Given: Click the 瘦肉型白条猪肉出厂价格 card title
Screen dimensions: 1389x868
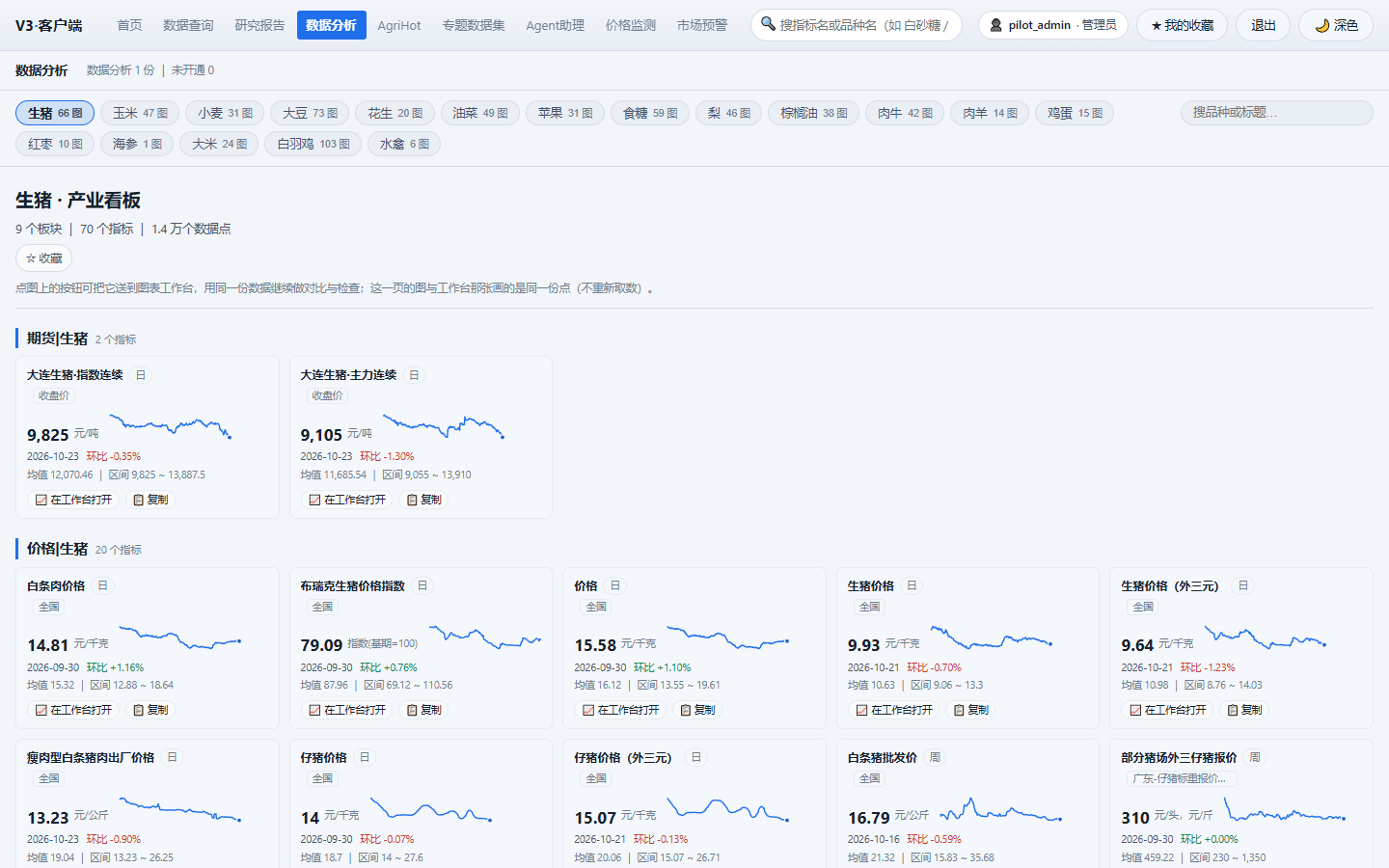Looking at the screenshot, I should pos(91,758).
